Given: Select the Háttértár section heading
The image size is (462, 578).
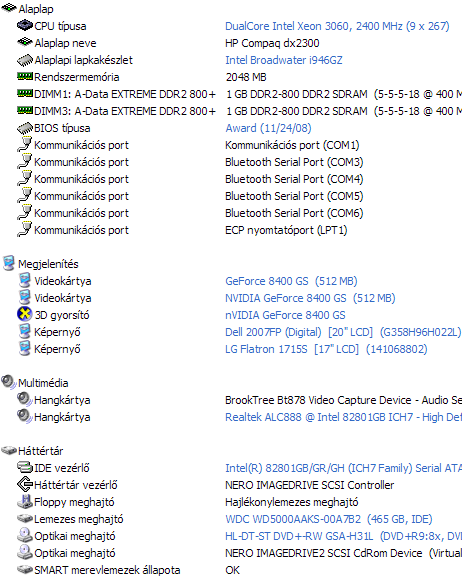Looking at the screenshot, I should click(41, 451).
